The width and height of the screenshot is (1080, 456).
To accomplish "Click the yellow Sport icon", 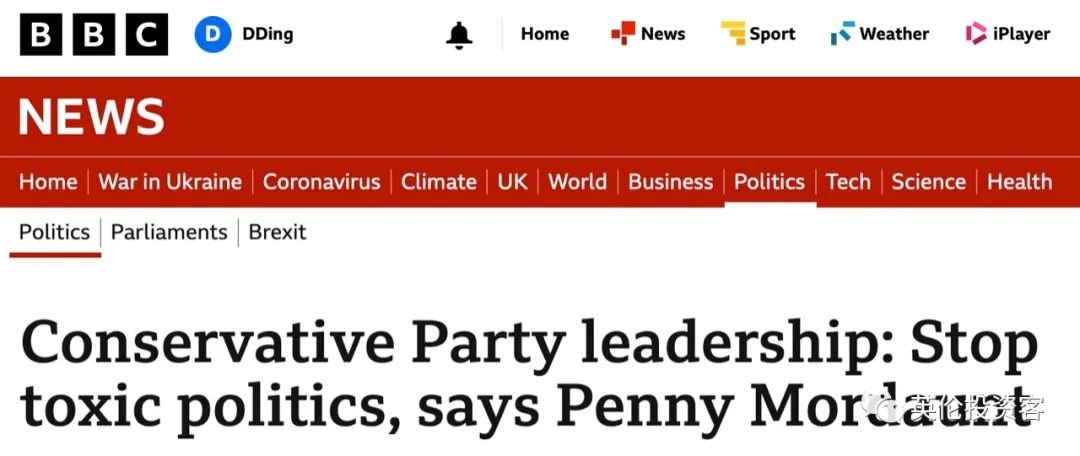I will (733, 33).
